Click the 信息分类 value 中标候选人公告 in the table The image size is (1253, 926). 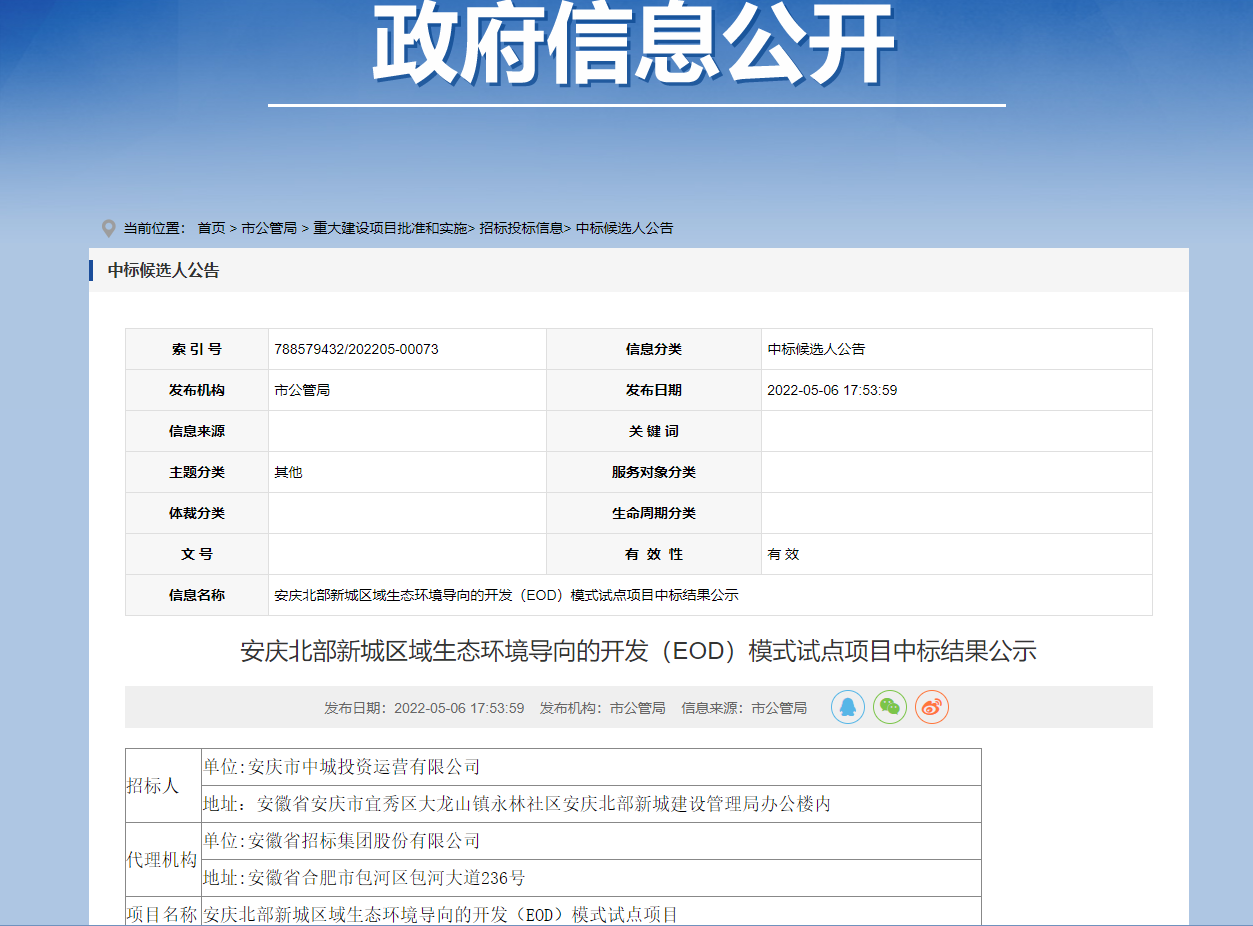tap(816, 349)
